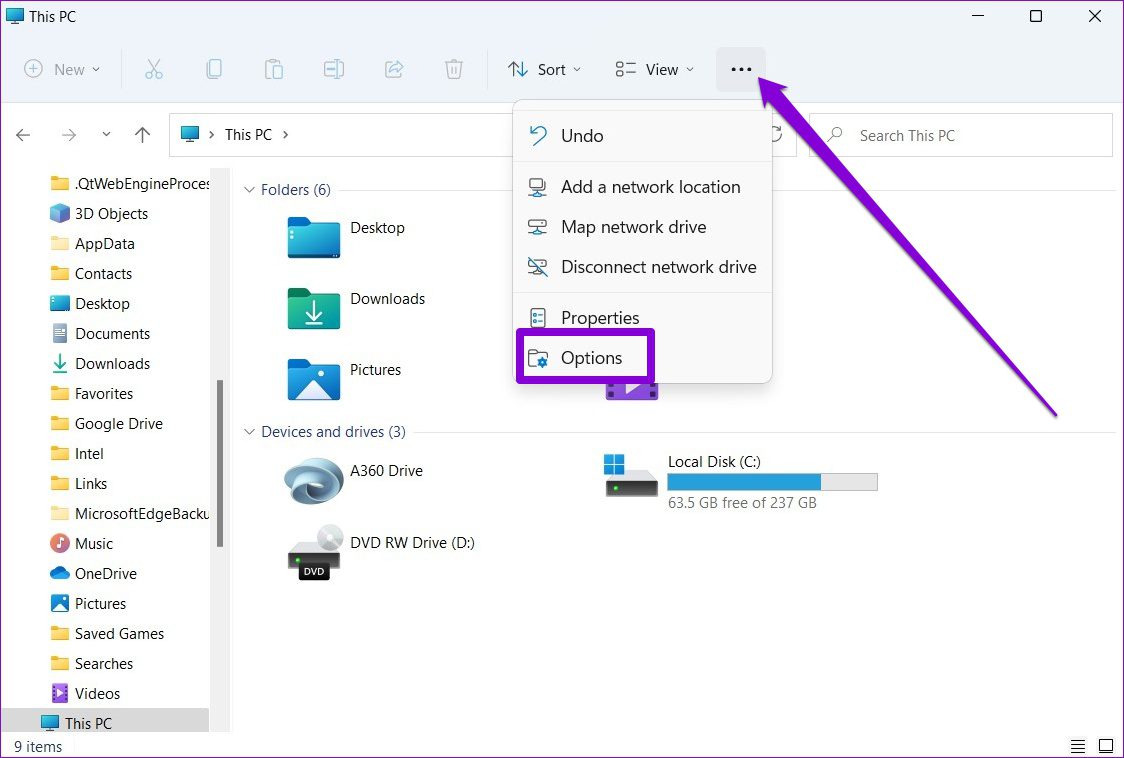Collapse the Devices and drives section
The width and height of the screenshot is (1124, 758).
[x=249, y=431]
